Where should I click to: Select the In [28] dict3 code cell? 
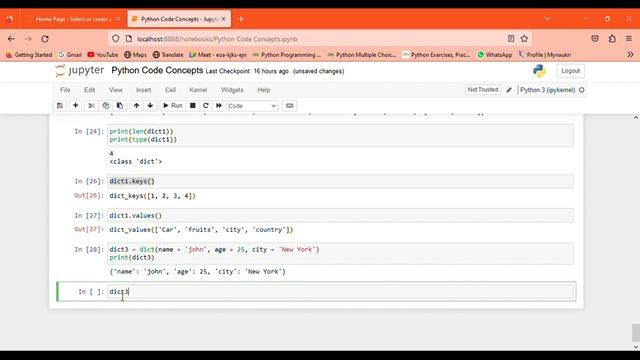point(340,253)
